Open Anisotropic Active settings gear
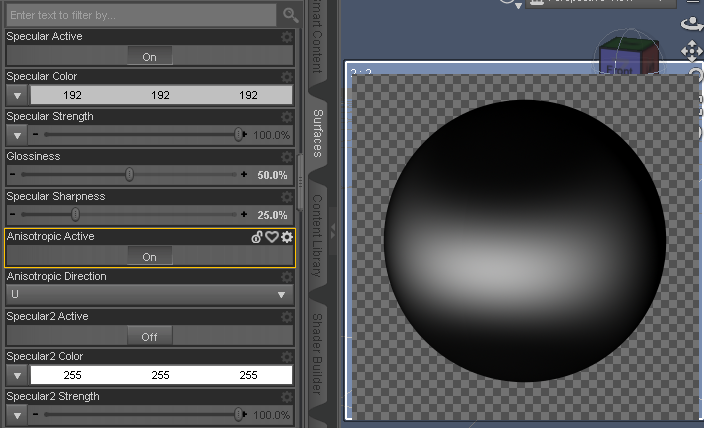The image size is (704, 428). [x=287, y=237]
